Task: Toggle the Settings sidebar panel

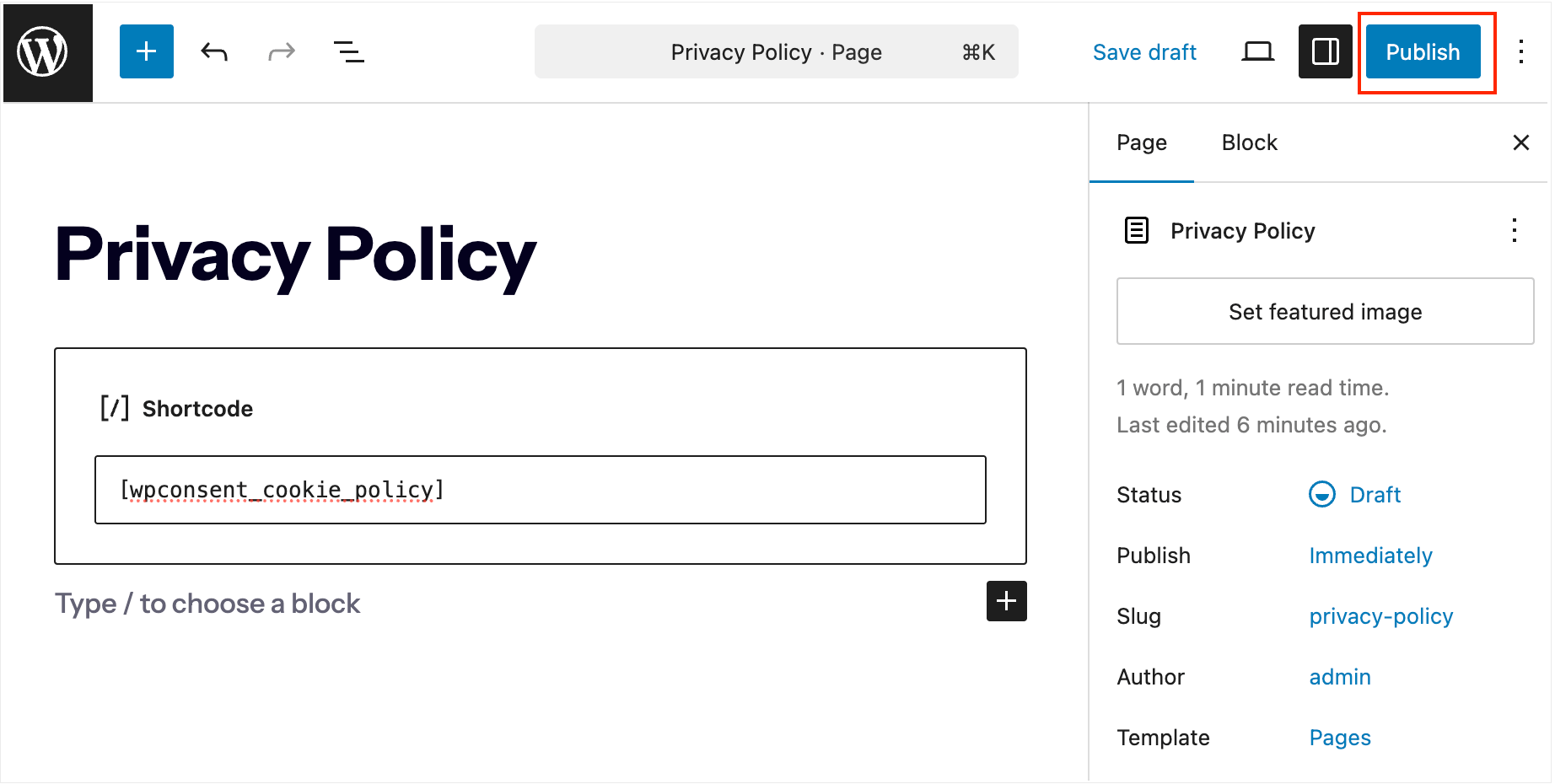Action: click(1325, 51)
